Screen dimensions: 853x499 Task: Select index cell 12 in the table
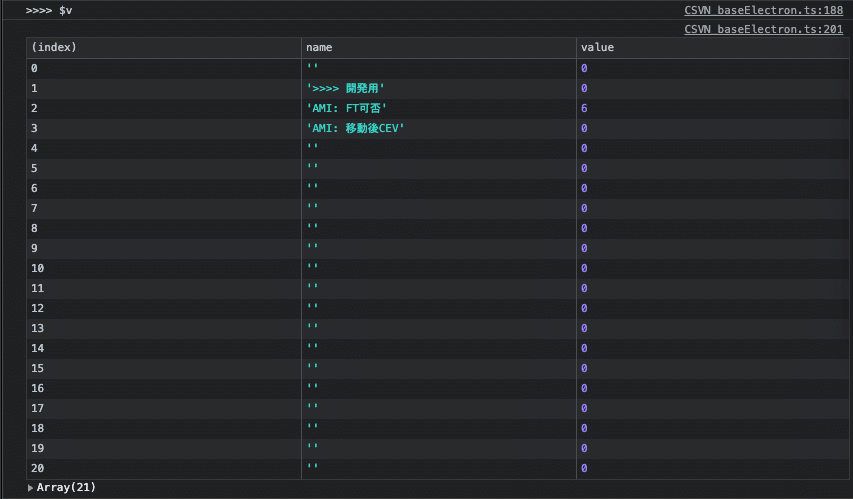pyautogui.click(x=164, y=309)
